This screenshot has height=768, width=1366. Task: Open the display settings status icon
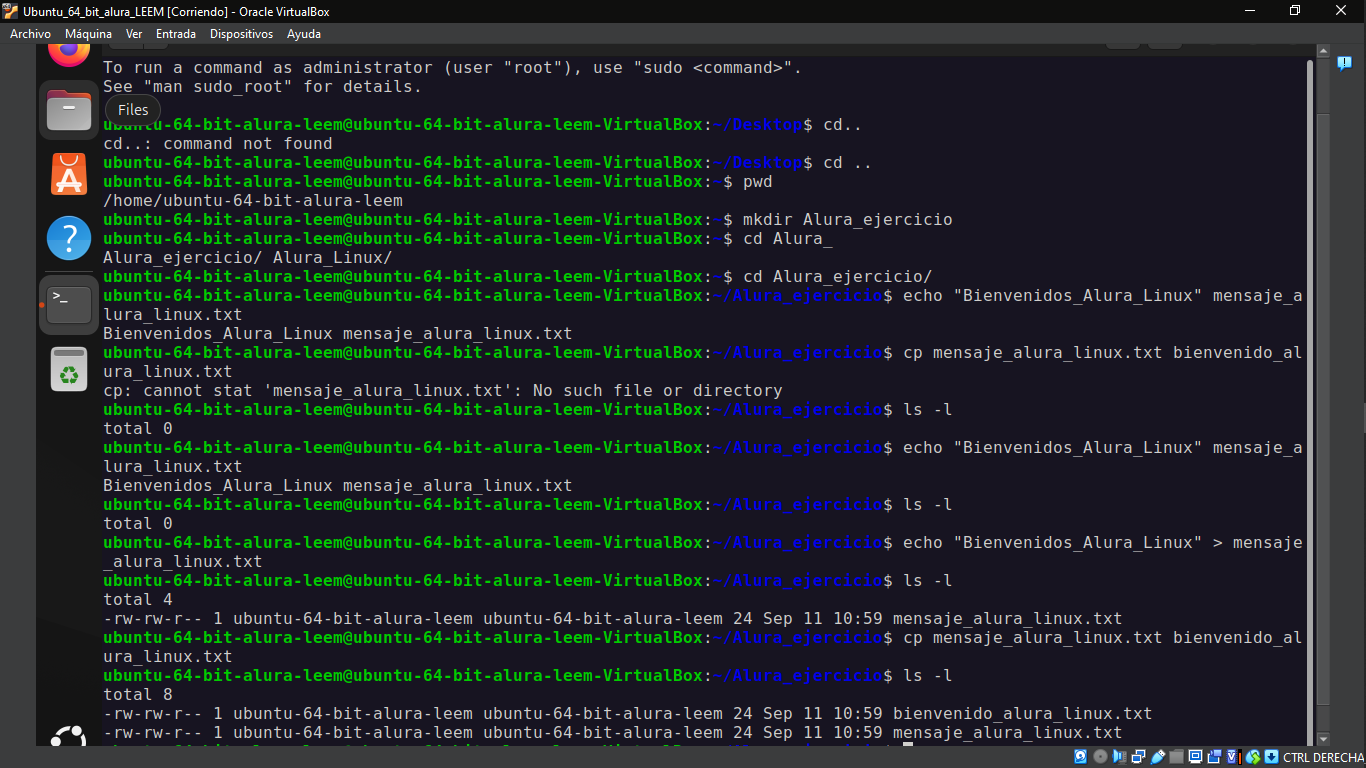(1195, 757)
